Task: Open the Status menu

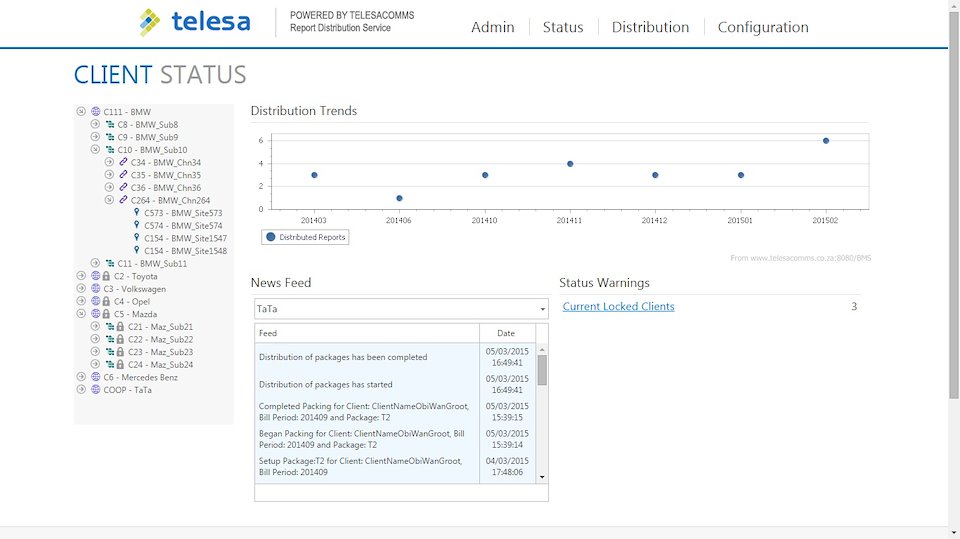Action: click(563, 27)
